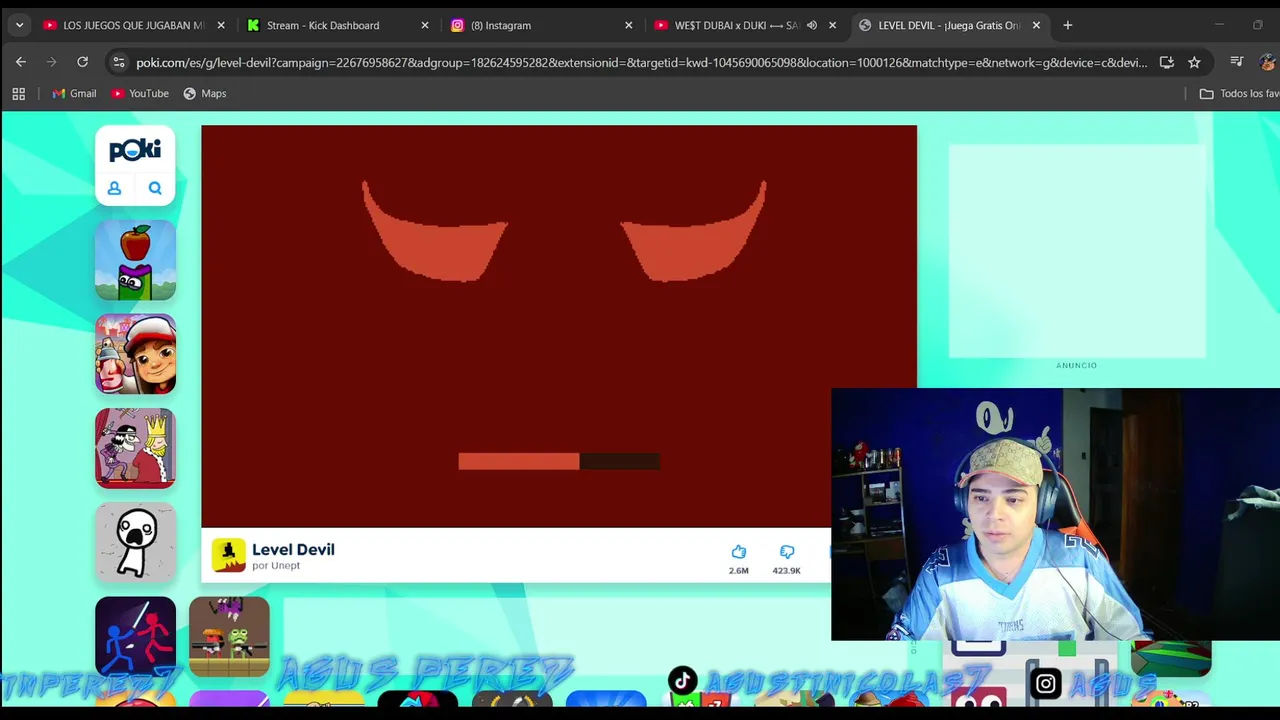Close the LEVEL DEVIL tab
The image size is (1280, 720).
(1036, 25)
